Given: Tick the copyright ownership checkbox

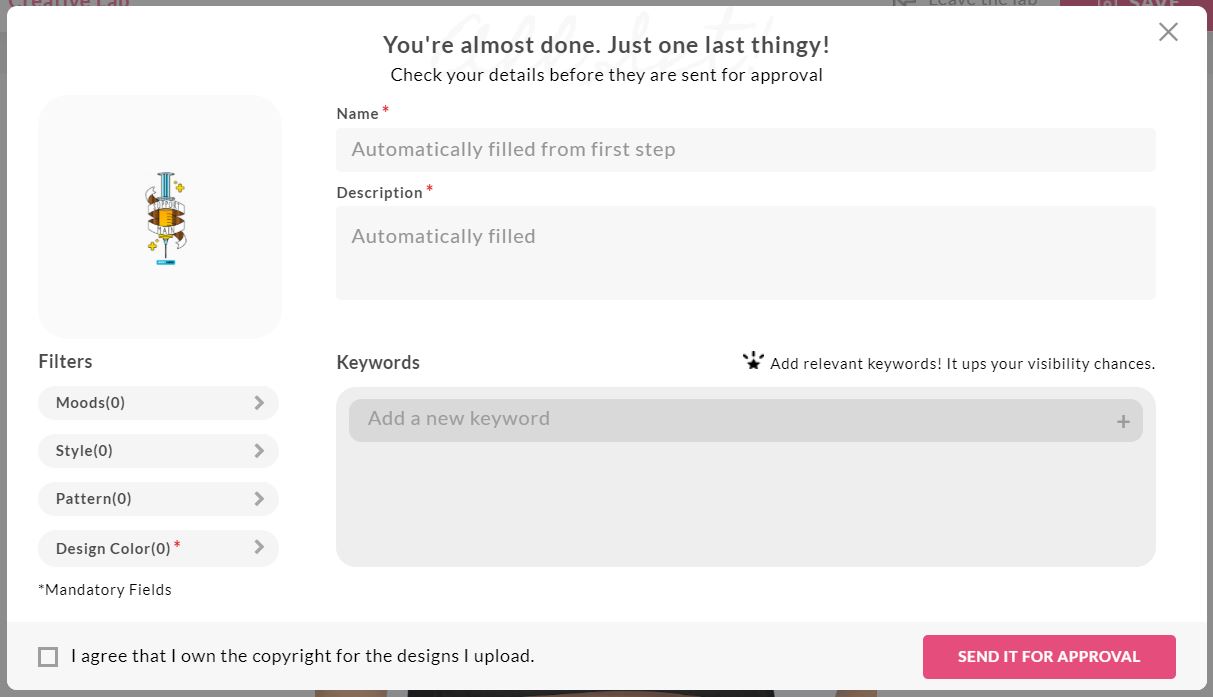Looking at the screenshot, I should (x=48, y=657).
